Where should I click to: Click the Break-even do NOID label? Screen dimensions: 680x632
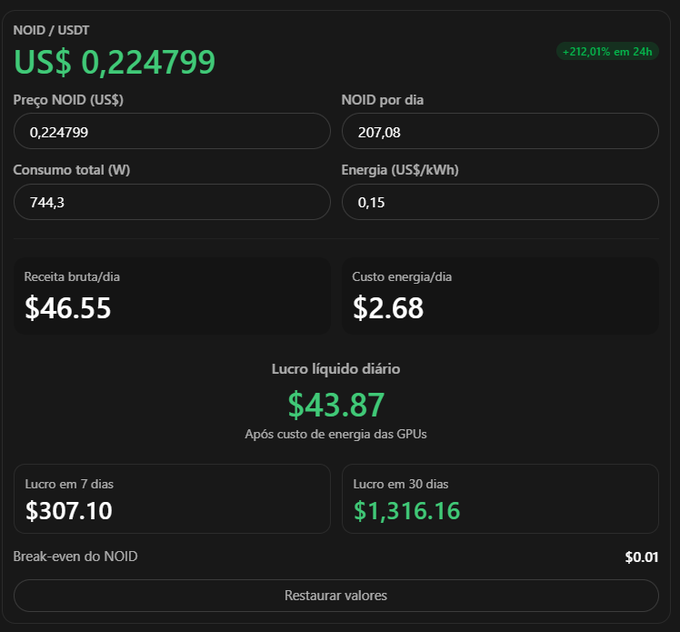[x=75, y=556]
